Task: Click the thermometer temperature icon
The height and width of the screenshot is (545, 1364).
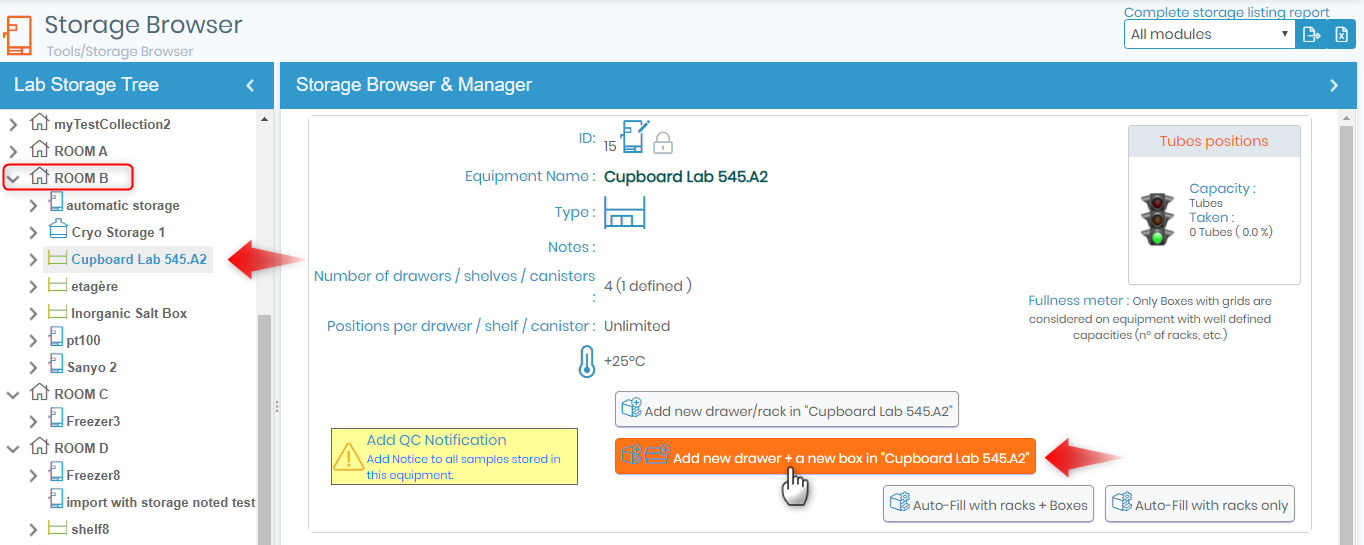Action: click(587, 361)
